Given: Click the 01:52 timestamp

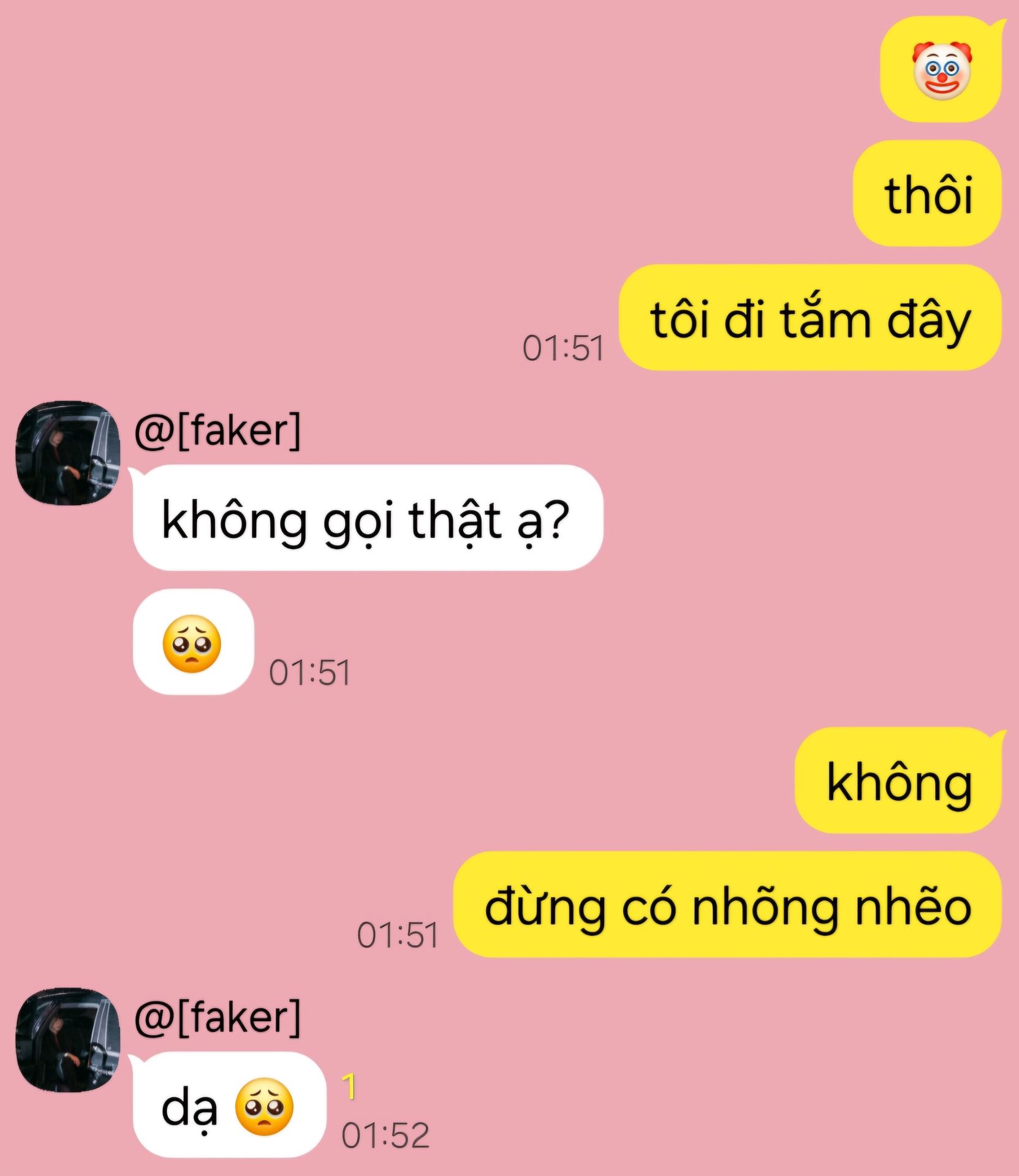Looking at the screenshot, I should 385,1136.
